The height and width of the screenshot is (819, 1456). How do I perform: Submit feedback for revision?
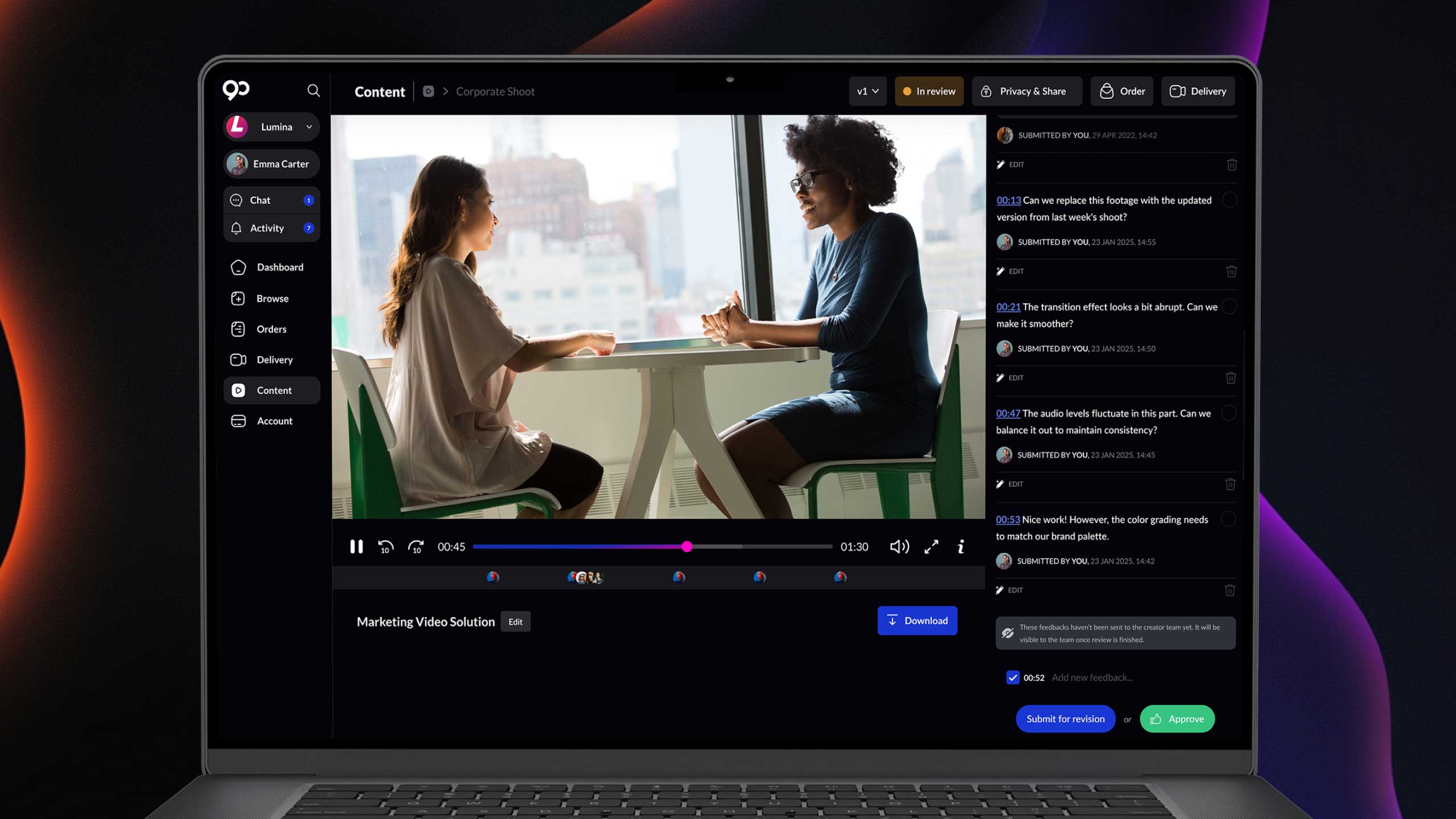(1065, 719)
